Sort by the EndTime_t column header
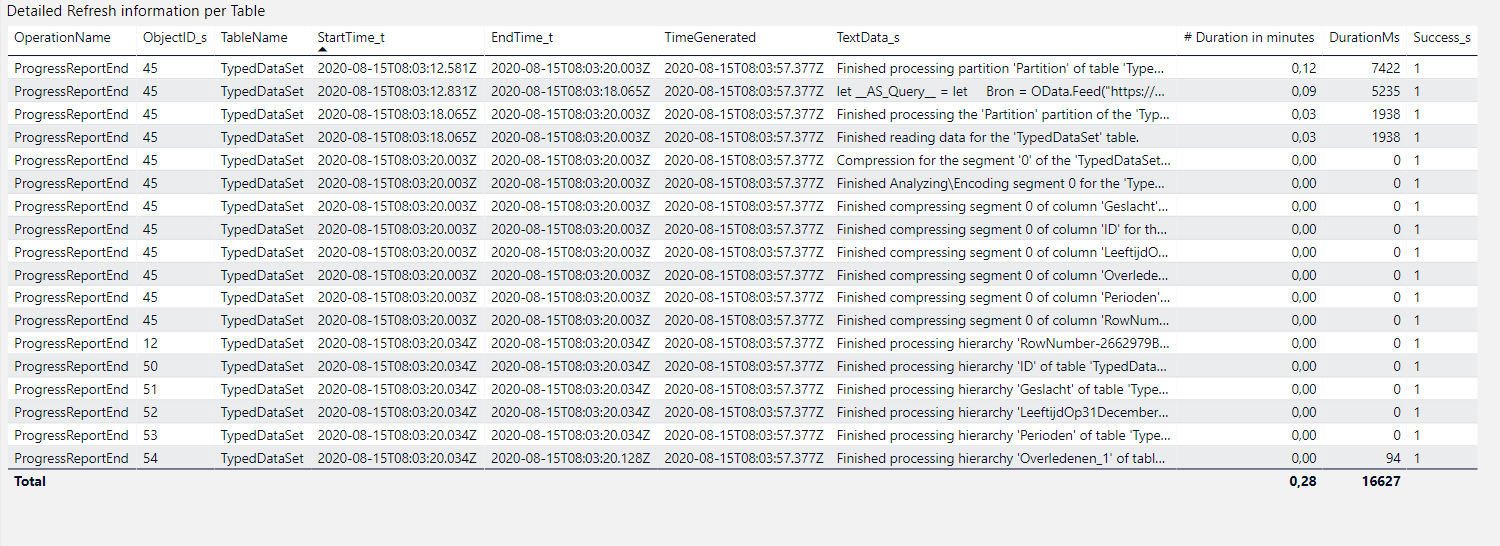 point(522,38)
